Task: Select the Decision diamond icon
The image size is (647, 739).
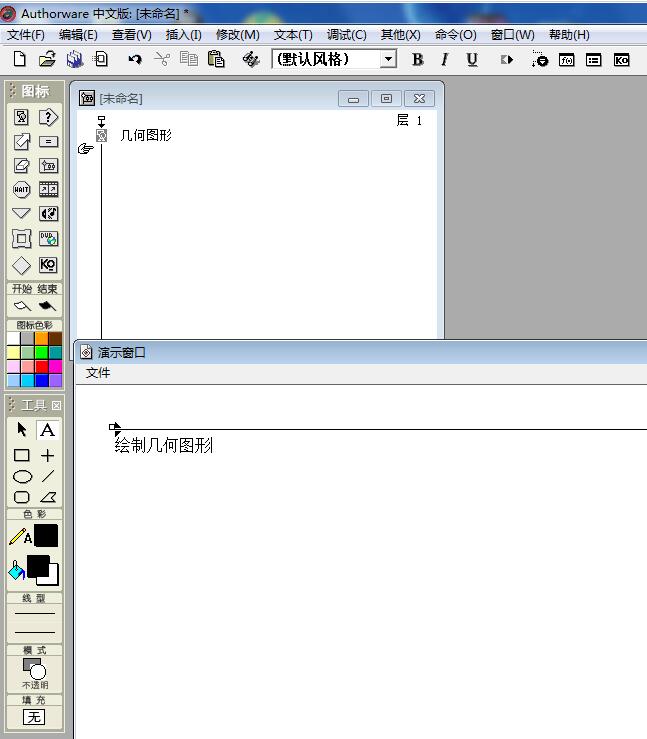Action: tap(21, 265)
